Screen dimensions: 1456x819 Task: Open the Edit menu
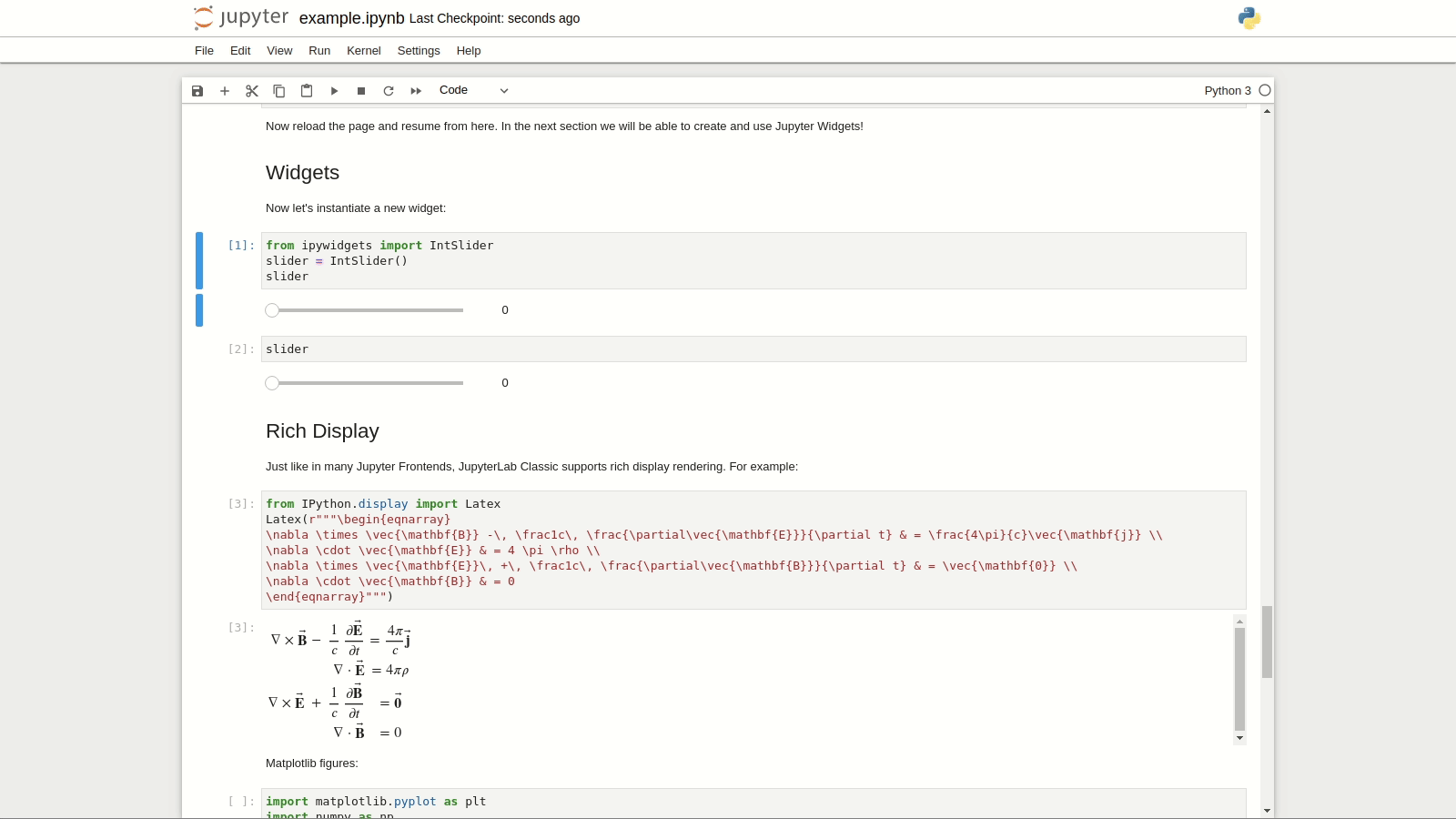tap(240, 51)
